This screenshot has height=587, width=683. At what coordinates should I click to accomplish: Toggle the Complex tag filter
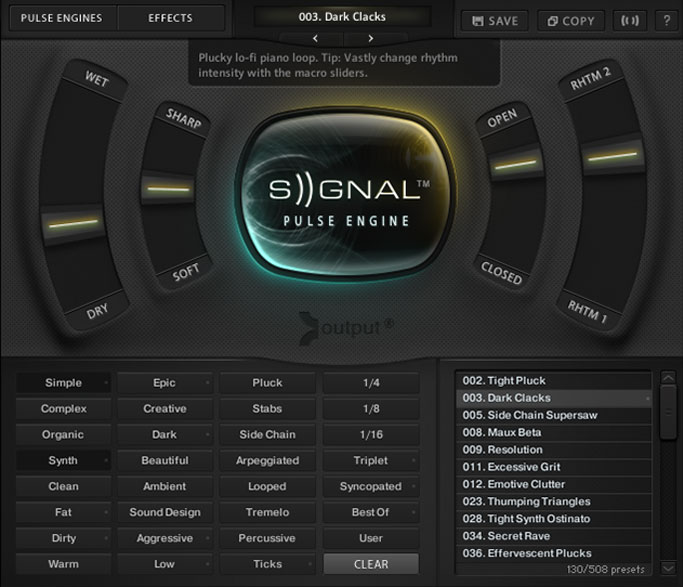click(64, 408)
